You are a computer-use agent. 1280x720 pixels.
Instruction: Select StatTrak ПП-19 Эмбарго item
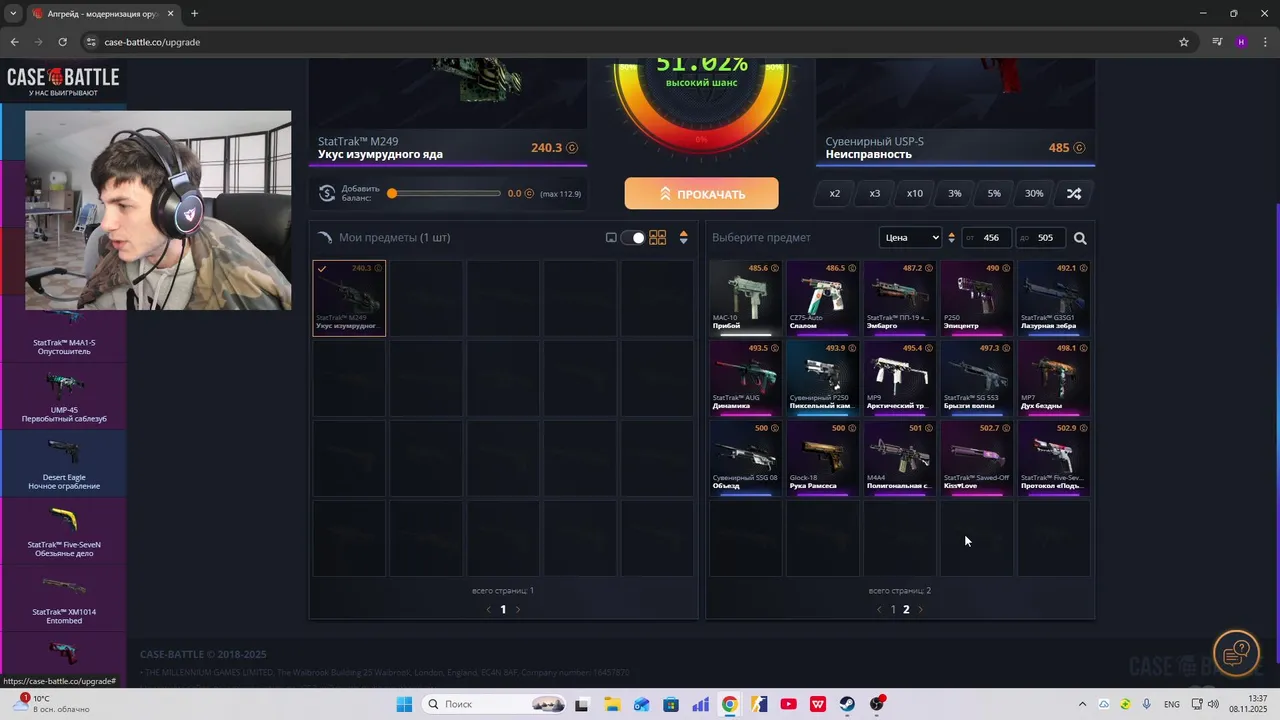coord(899,298)
